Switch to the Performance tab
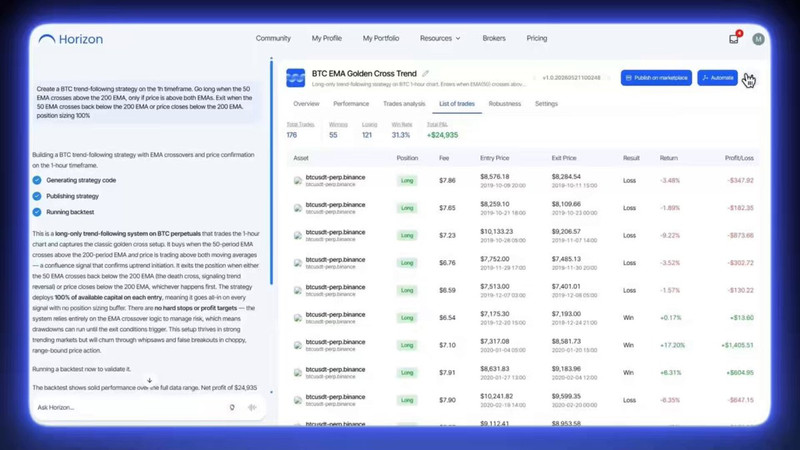800x450 pixels. pos(351,104)
